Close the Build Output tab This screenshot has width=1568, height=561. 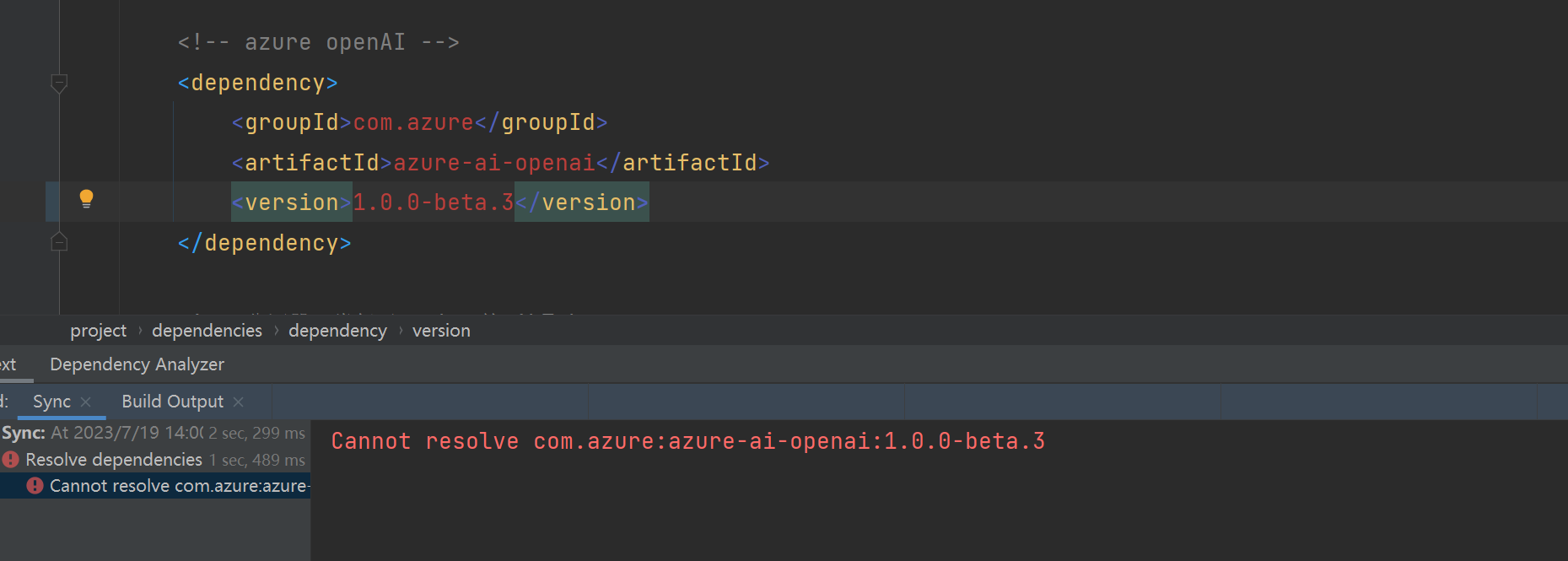click(238, 402)
